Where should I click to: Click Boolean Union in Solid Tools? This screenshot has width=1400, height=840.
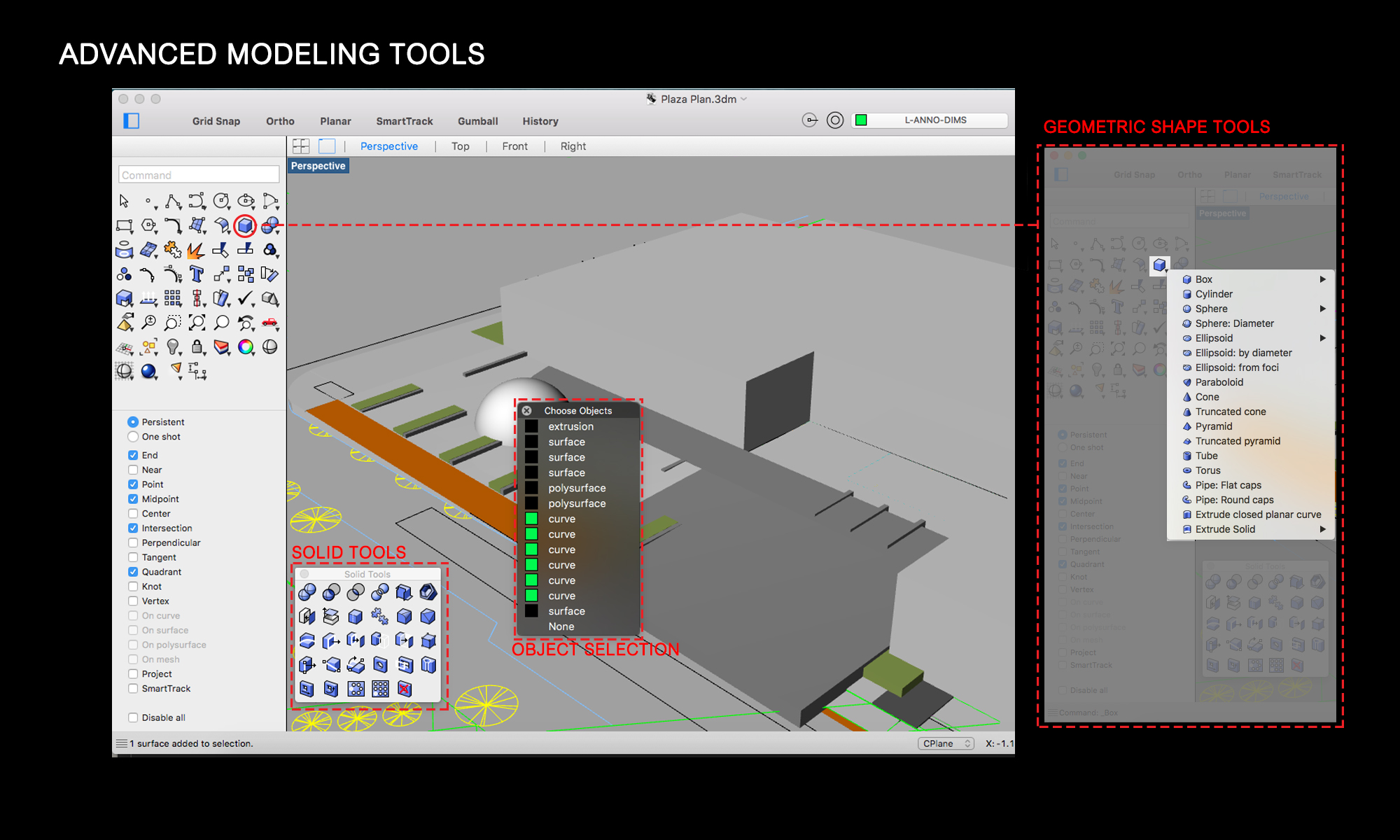(x=307, y=593)
